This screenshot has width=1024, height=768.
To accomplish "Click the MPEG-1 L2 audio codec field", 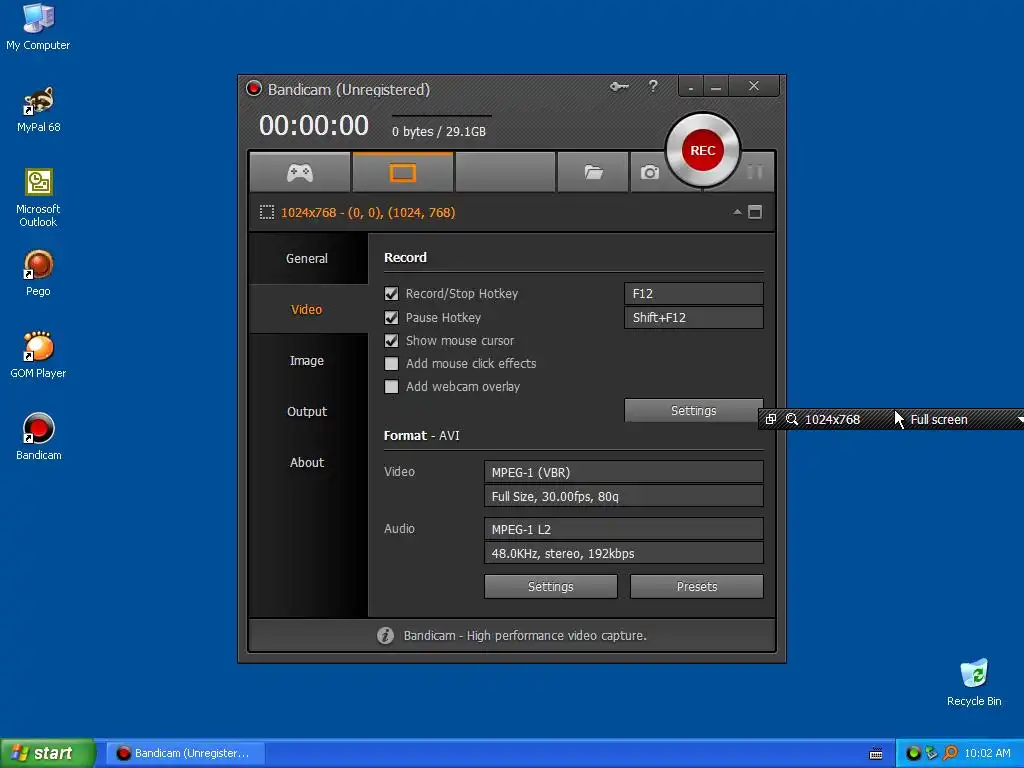I will pyautogui.click(x=624, y=529).
